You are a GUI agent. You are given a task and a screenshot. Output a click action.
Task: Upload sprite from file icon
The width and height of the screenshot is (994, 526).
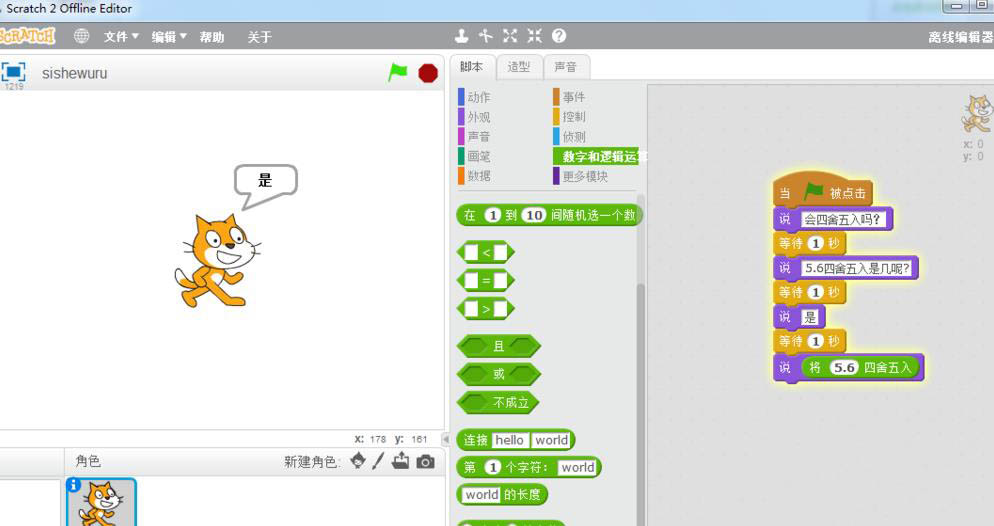tap(400, 461)
